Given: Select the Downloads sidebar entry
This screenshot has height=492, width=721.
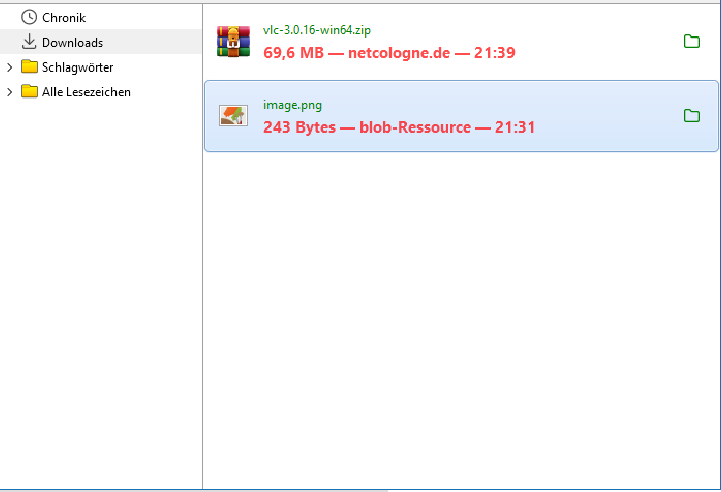Looking at the screenshot, I should tap(101, 42).
